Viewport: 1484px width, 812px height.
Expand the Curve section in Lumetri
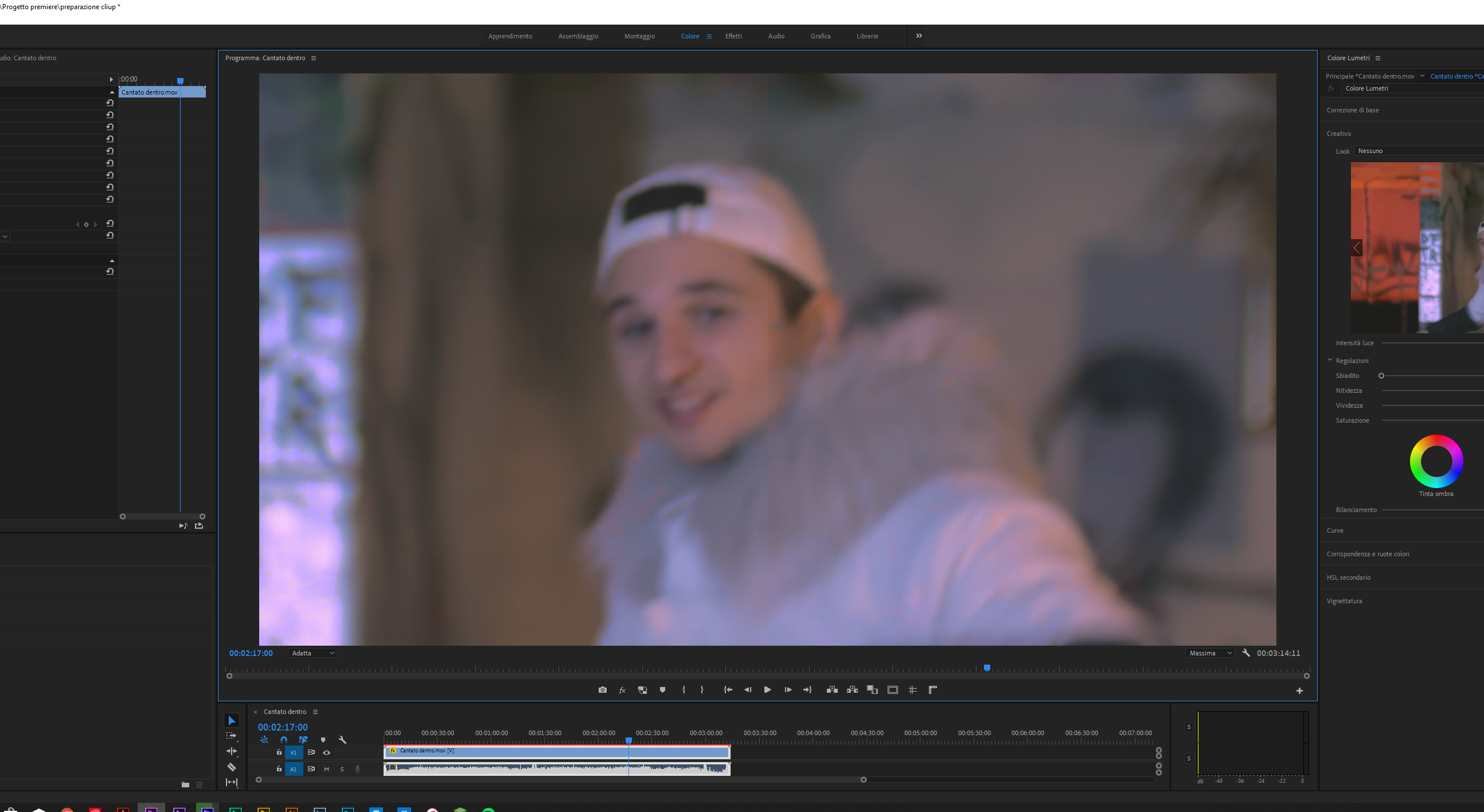point(1335,530)
